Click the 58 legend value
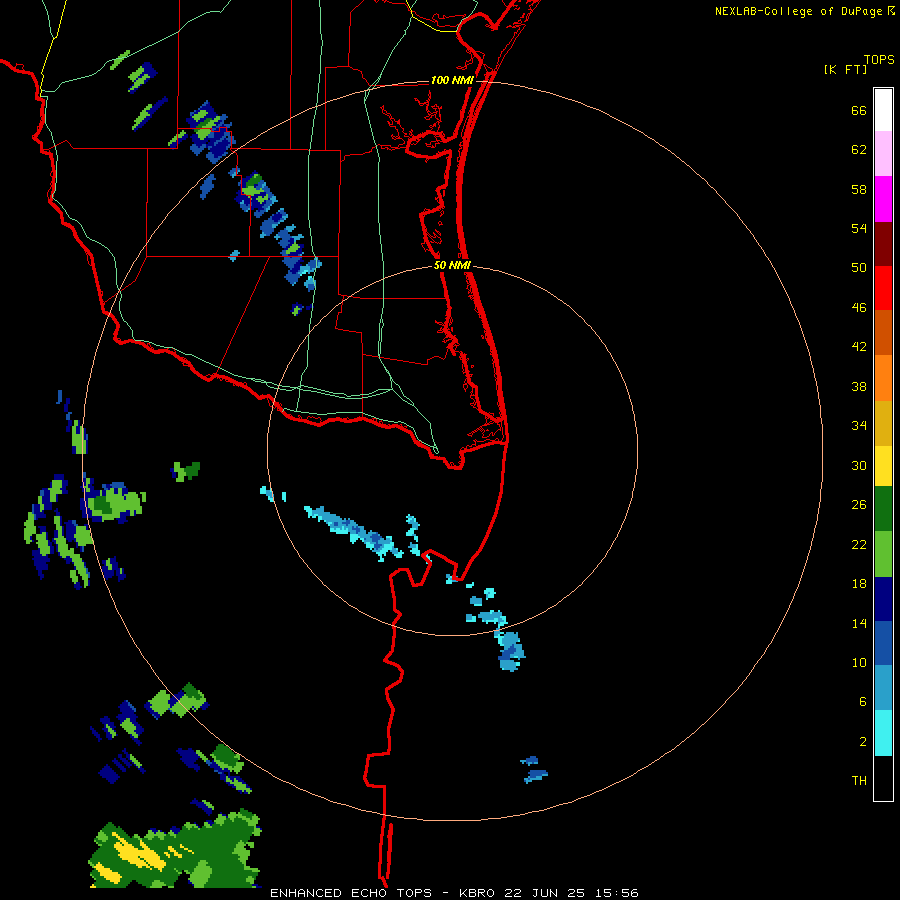The height and width of the screenshot is (900, 900). (859, 189)
